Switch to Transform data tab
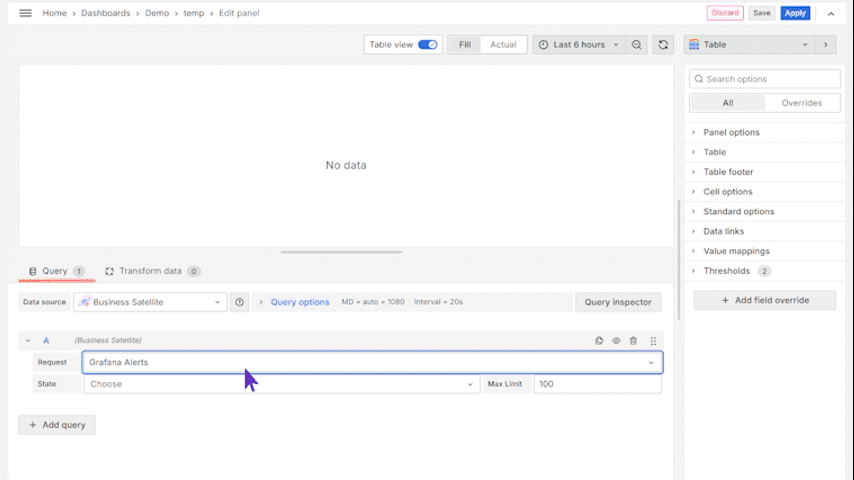The height and width of the screenshot is (480, 854). pyautogui.click(x=152, y=271)
